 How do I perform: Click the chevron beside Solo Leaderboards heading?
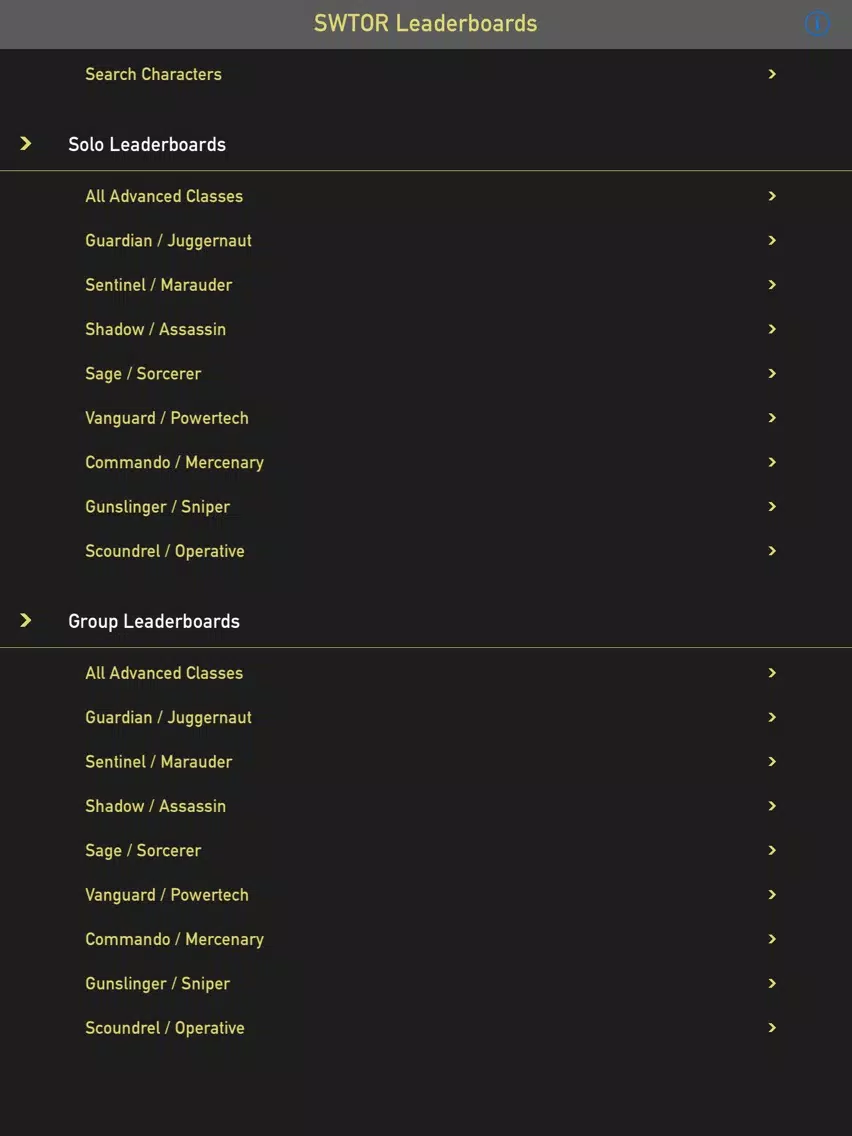coord(26,143)
